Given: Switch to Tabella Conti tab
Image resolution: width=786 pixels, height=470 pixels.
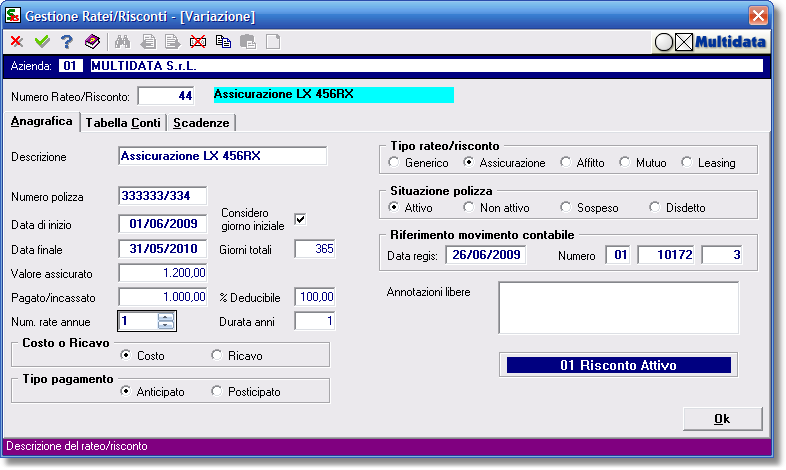Looking at the screenshot, I should (x=123, y=123).
